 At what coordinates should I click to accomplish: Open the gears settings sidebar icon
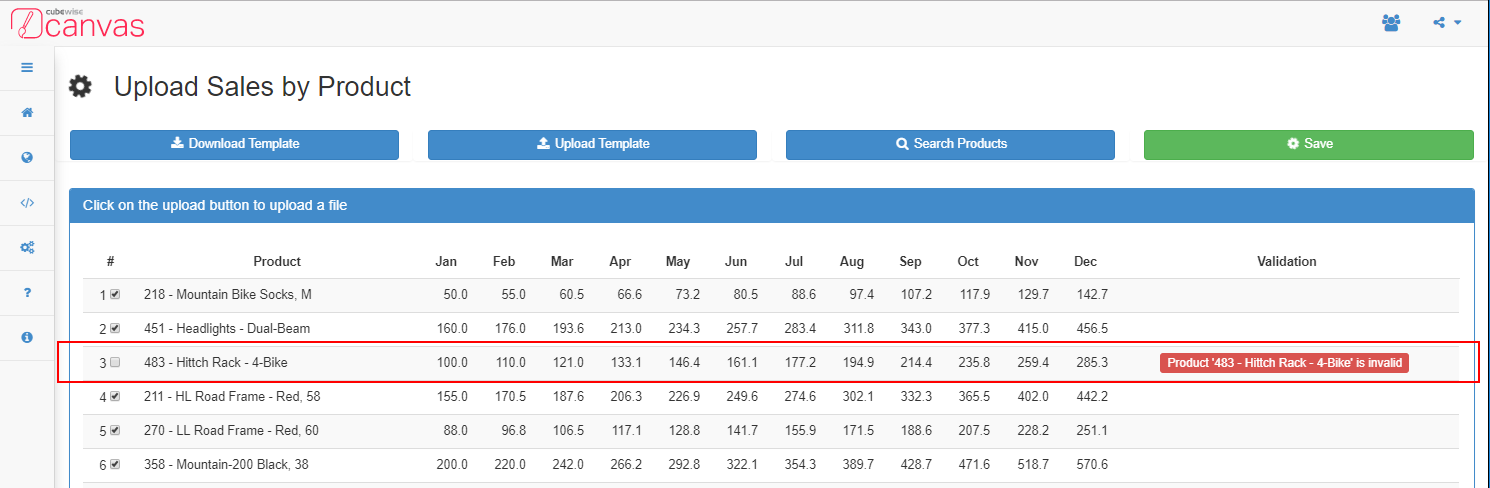(27, 247)
